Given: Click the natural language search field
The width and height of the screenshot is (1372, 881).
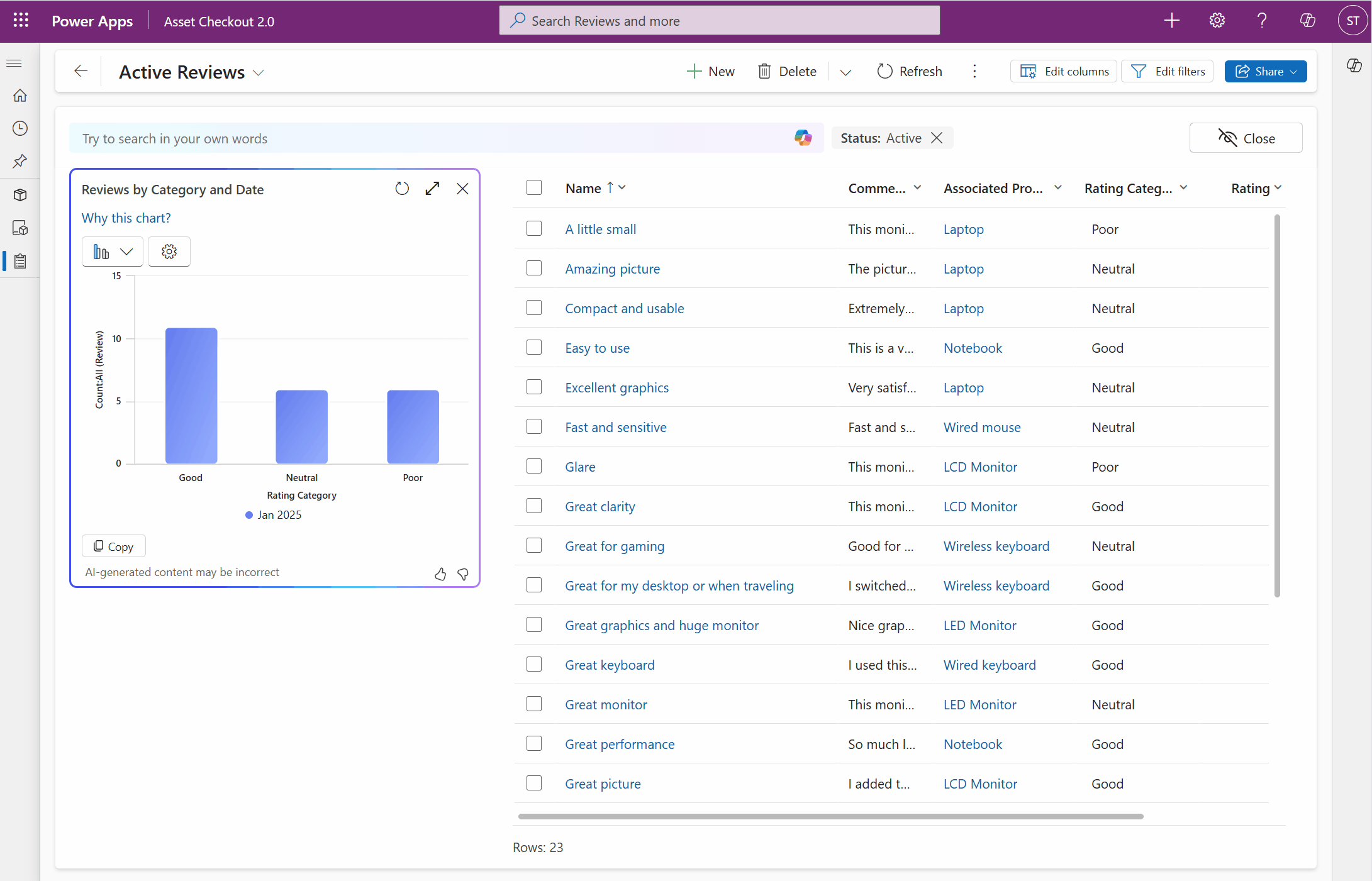Looking at the screenshot, I should [377, 138].
